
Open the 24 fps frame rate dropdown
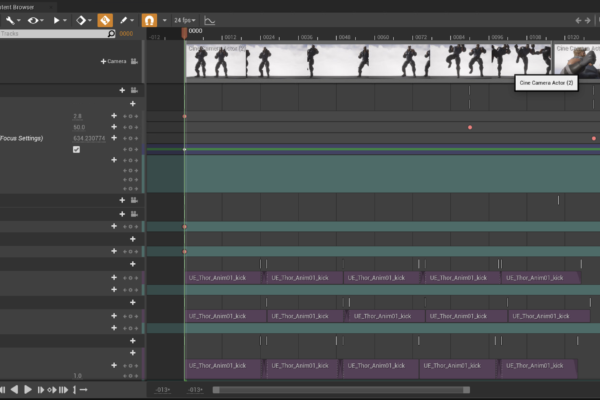pyautogui.click(x=185, y=20)
